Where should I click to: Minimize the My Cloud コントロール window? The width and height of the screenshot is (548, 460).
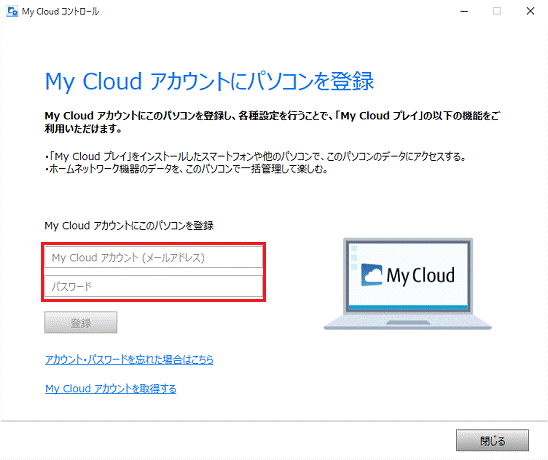464,12
